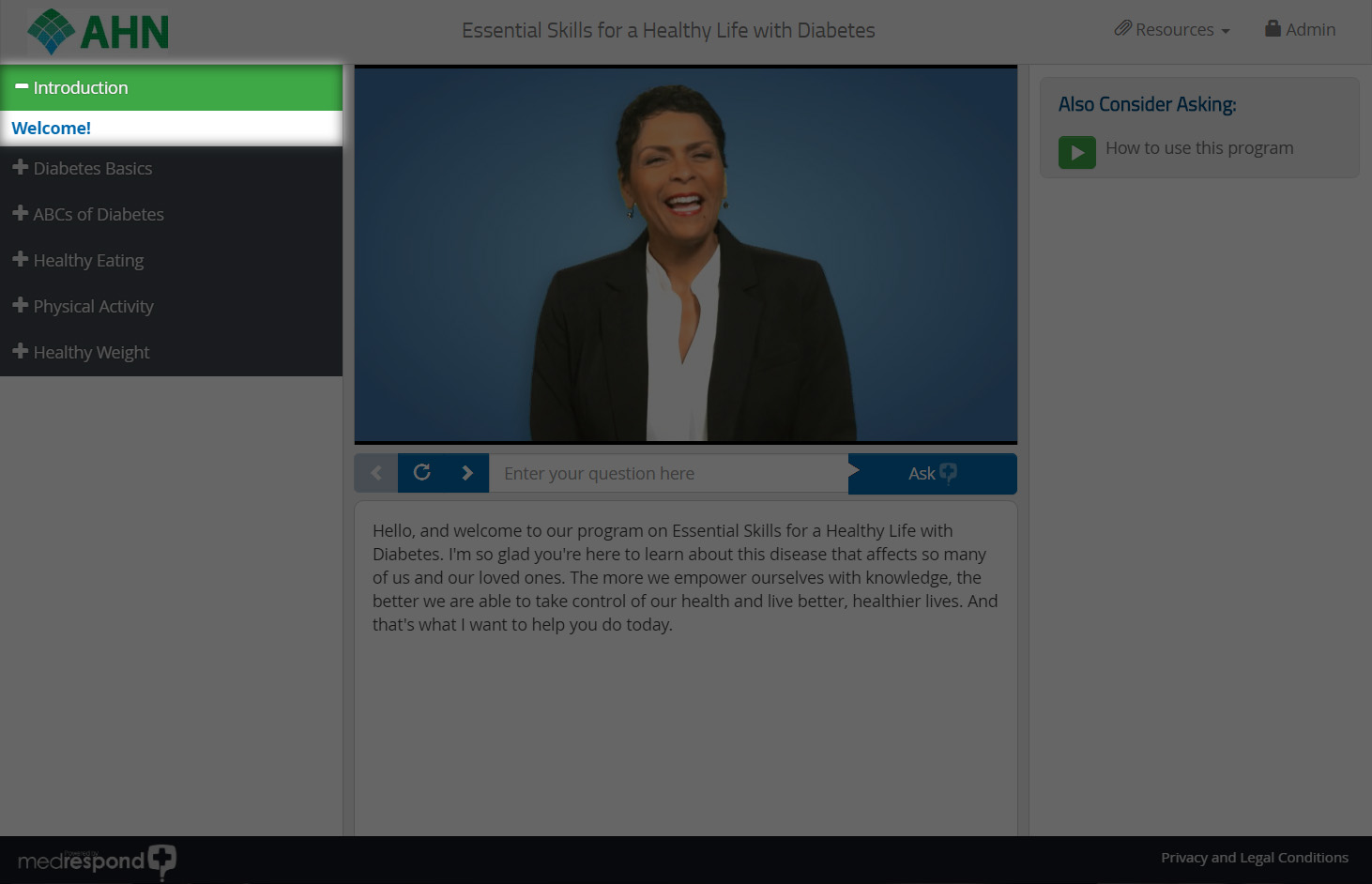1372x884 pixels.
Task: Expand the Diabetes Basics section
Action: point(92,169)
